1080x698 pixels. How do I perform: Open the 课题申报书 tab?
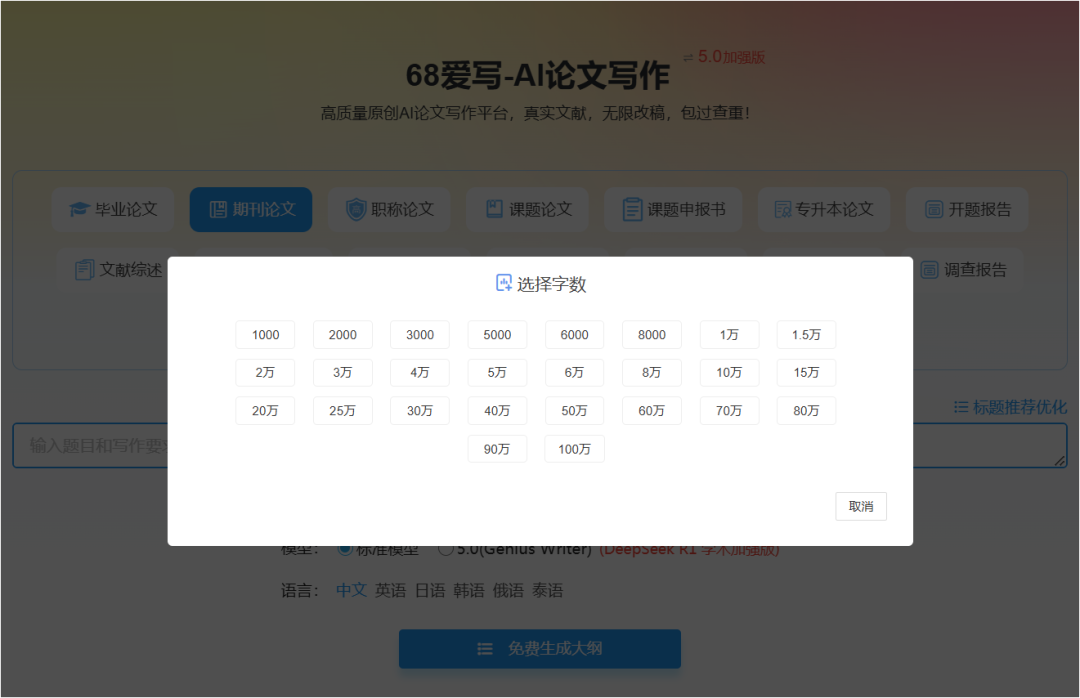[673, 209]
